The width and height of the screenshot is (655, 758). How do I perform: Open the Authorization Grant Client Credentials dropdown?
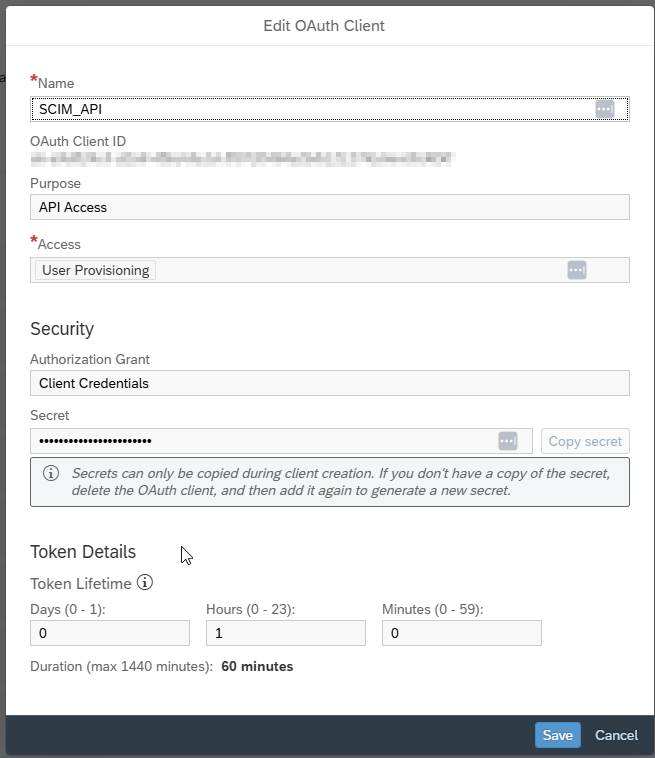(329, 383)
